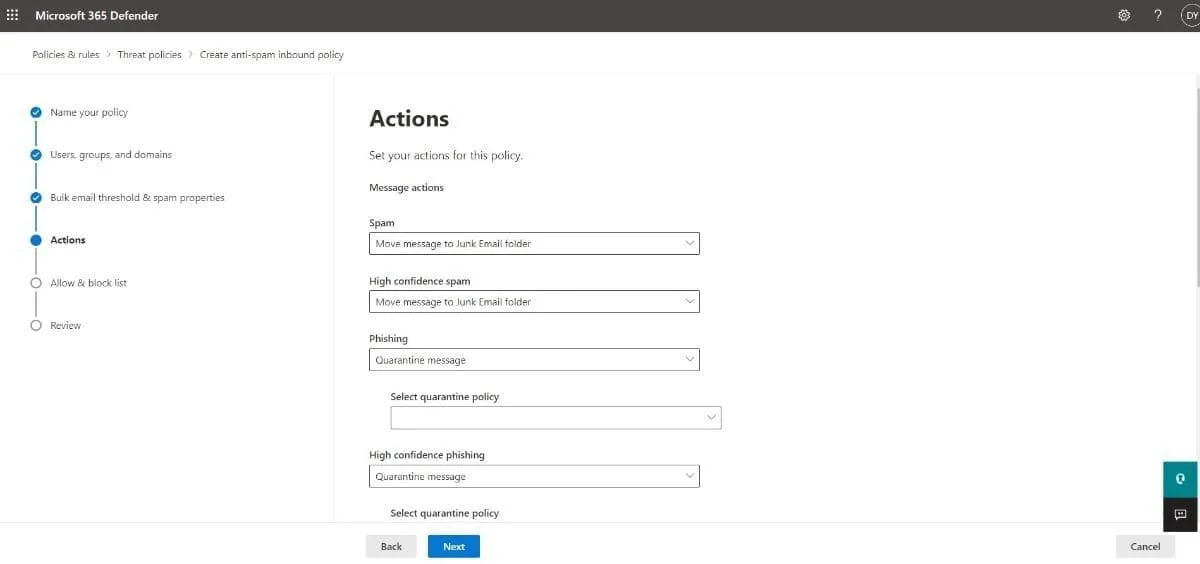Click the Next button
This screenshot has height=564, width=1200.
(453, 546)
